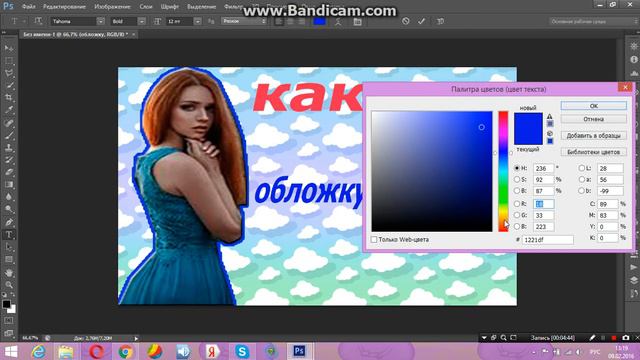Viewport: 640px width, 360px height.
Task: Select the History Brush tool
Action: click(x=9, y=160)
